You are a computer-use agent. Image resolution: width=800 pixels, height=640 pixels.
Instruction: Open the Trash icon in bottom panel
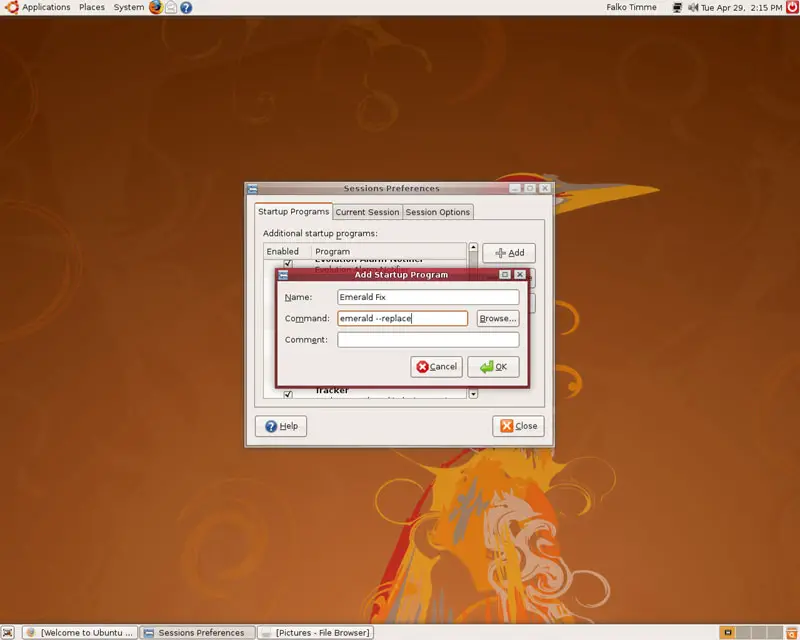(792, 633)
